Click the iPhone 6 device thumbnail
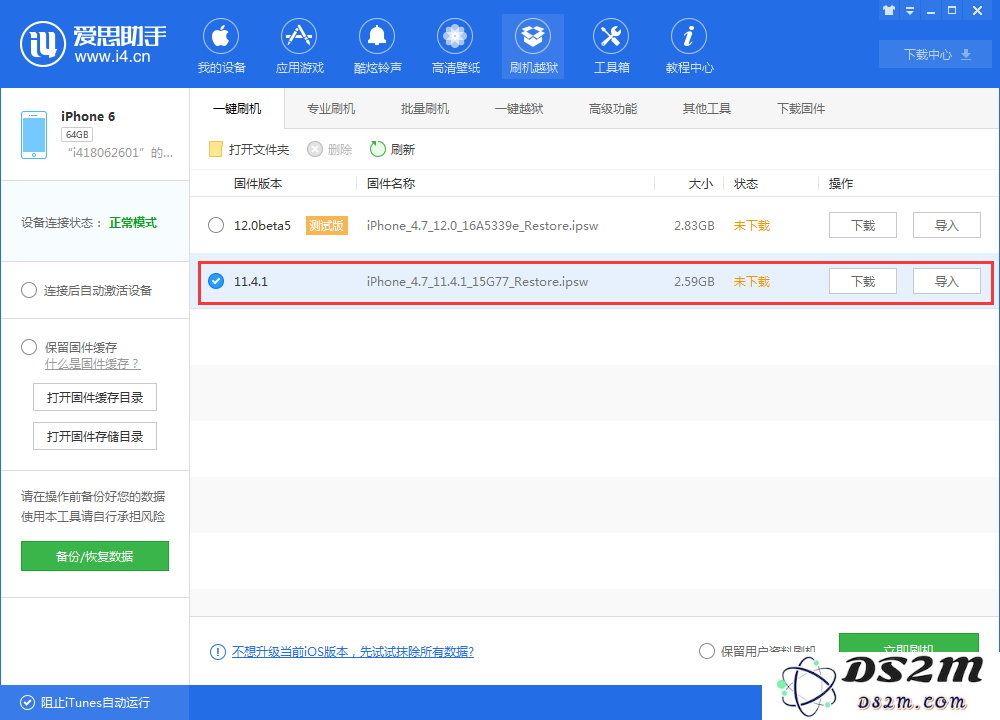This screenshot has height=720, width=1000. tap(34, 135)
